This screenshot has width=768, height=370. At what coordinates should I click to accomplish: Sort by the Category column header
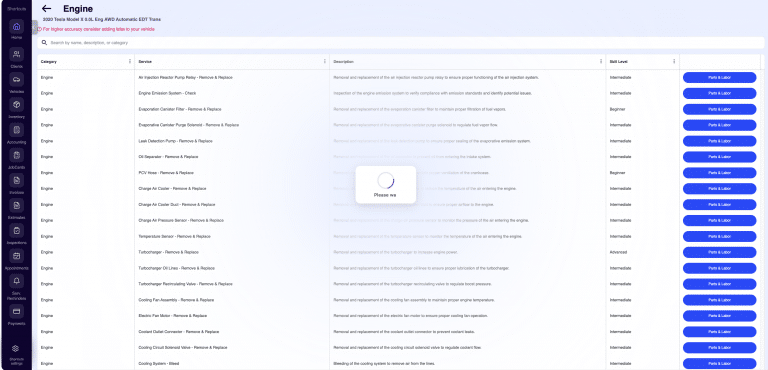48,62
